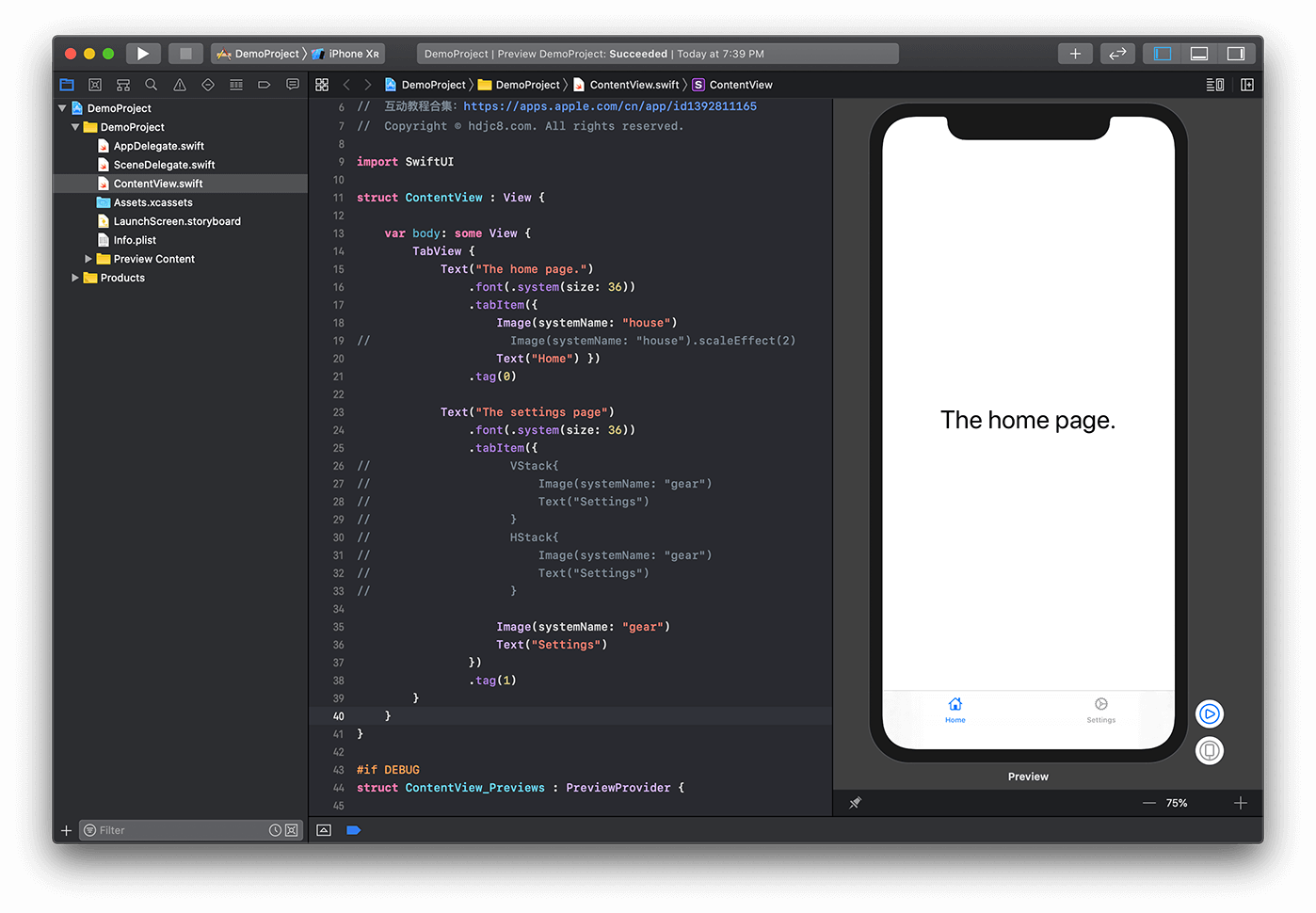Open the Test navigator diamond icon

tap(208, 85)
